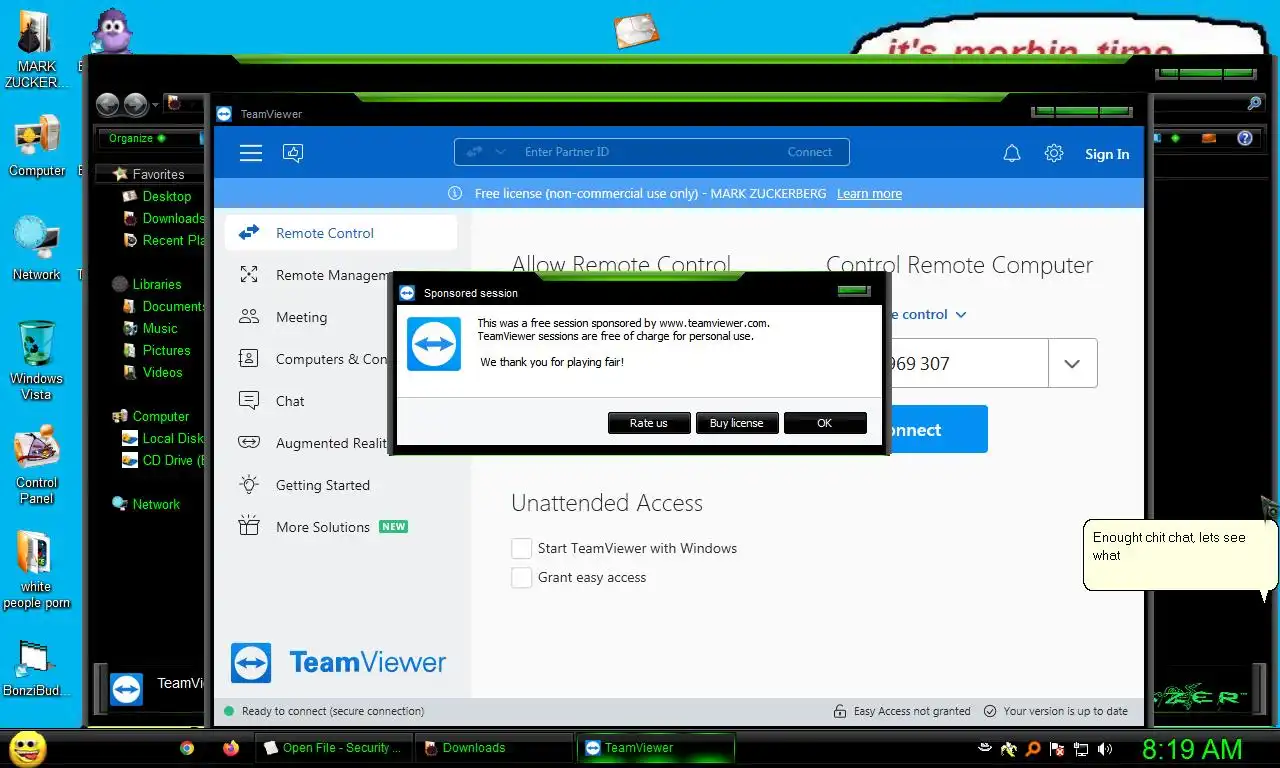Click the Explorer help question mark icon
The image size is (1280, 768).
(x=1245, y=138)
